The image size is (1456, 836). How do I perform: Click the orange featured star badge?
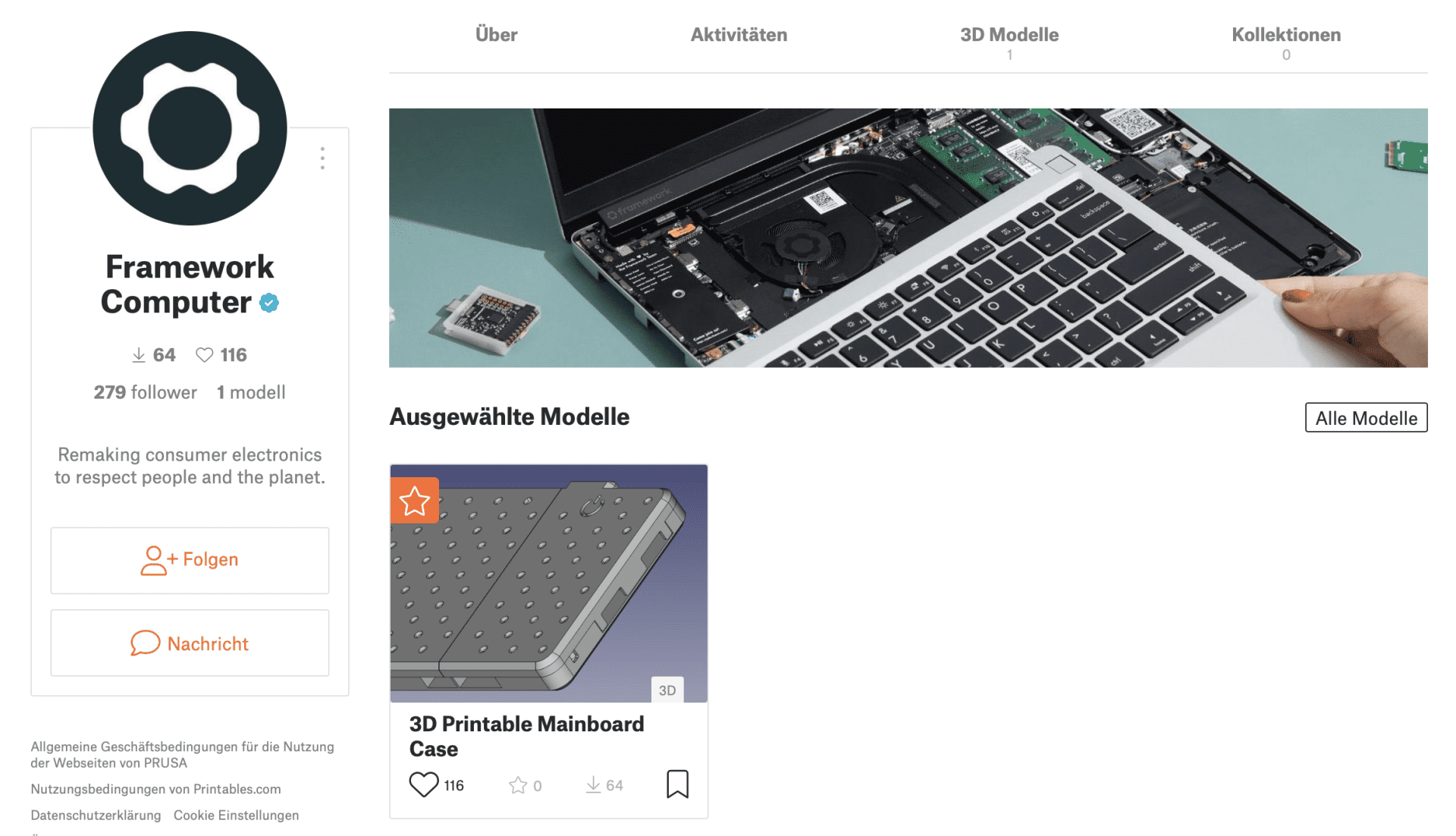pyautogui.click(x=415, y=501)
